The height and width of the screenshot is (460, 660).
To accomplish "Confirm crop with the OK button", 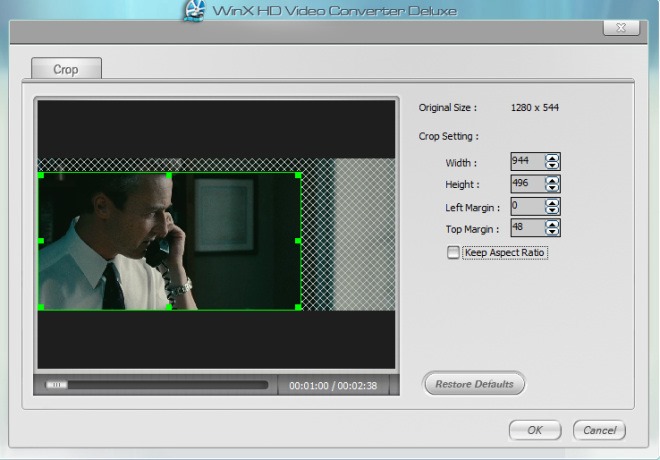I will [535, 430].
